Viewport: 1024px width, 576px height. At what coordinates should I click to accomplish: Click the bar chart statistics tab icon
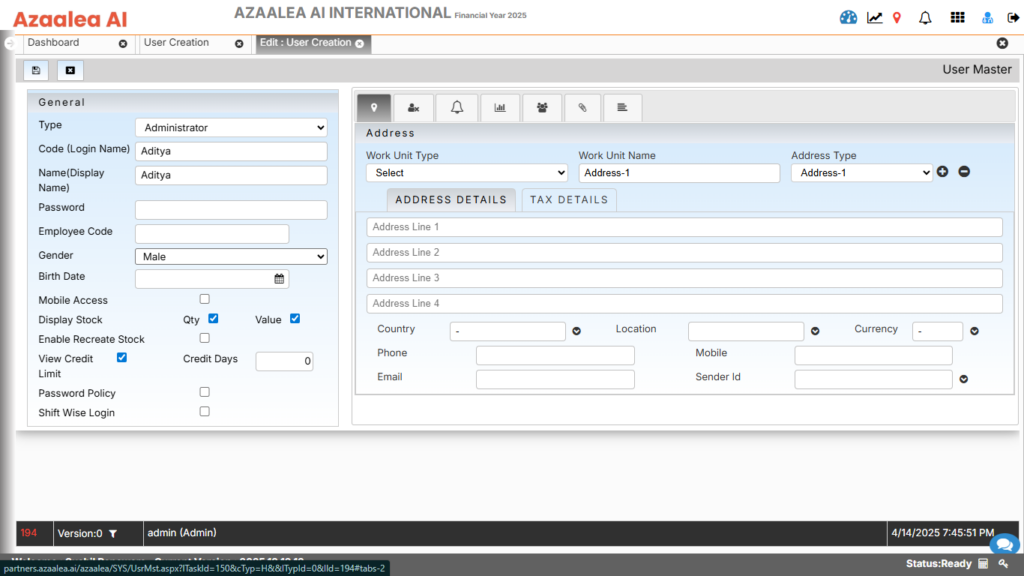(500, 107)
